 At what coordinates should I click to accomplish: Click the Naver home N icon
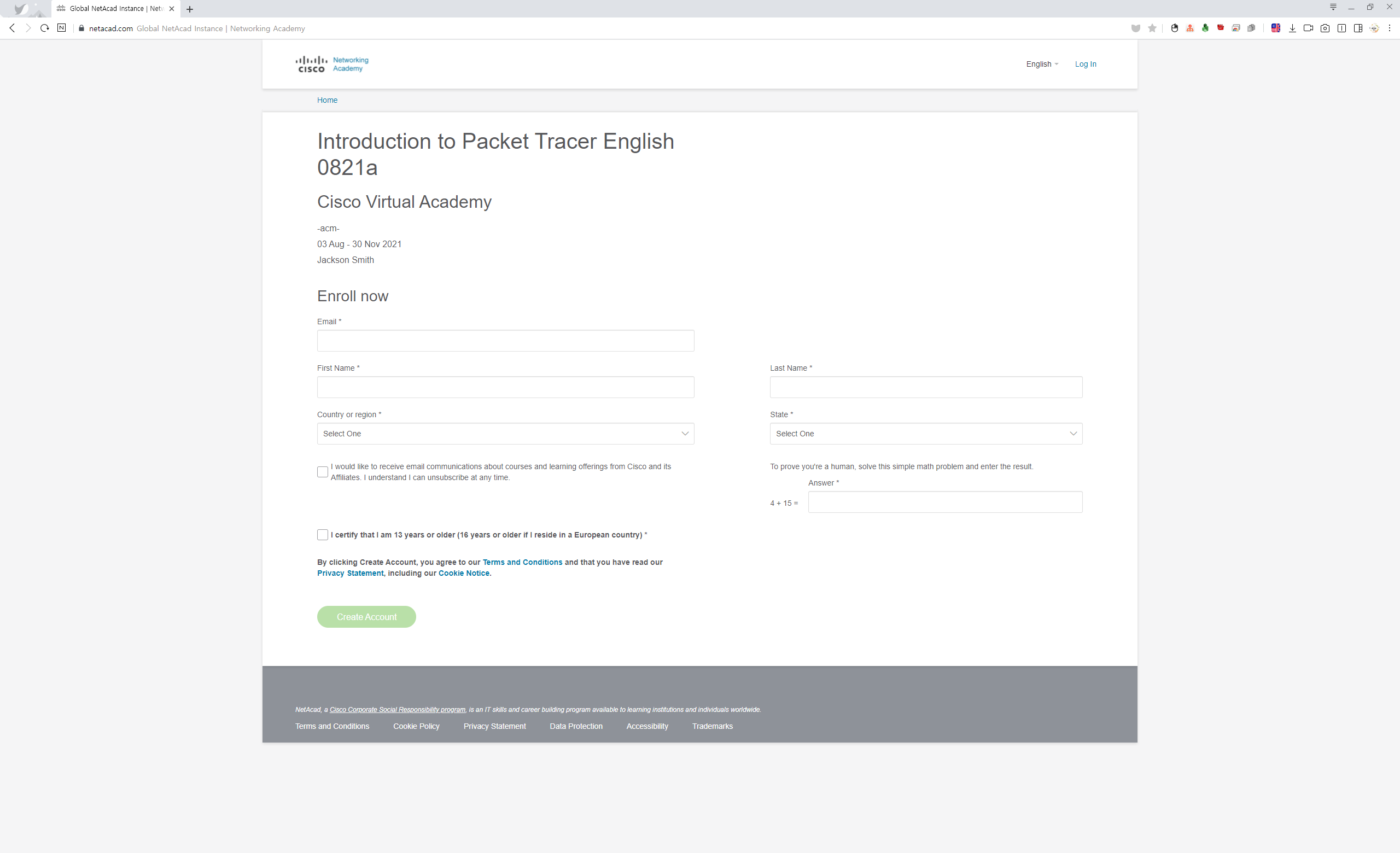point(61,28)
